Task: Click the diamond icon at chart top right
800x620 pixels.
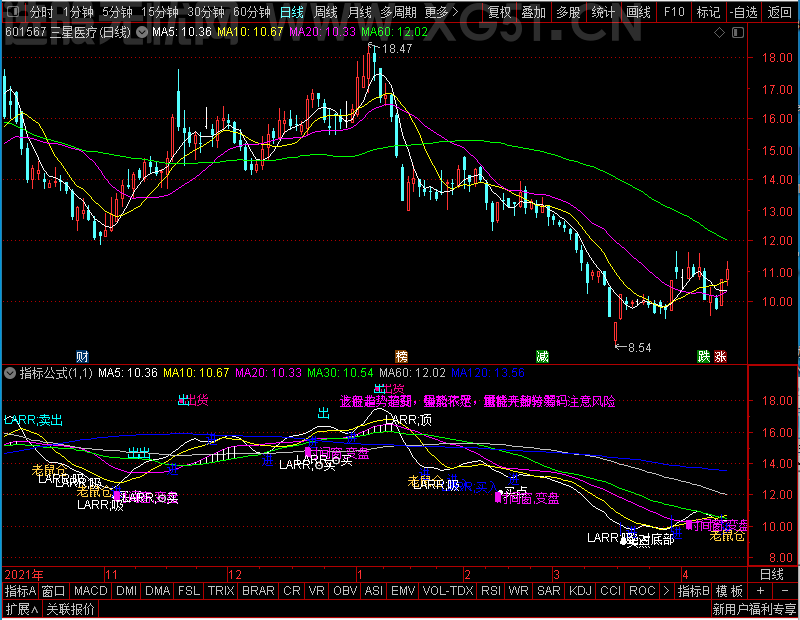Action: coord(719,33)
